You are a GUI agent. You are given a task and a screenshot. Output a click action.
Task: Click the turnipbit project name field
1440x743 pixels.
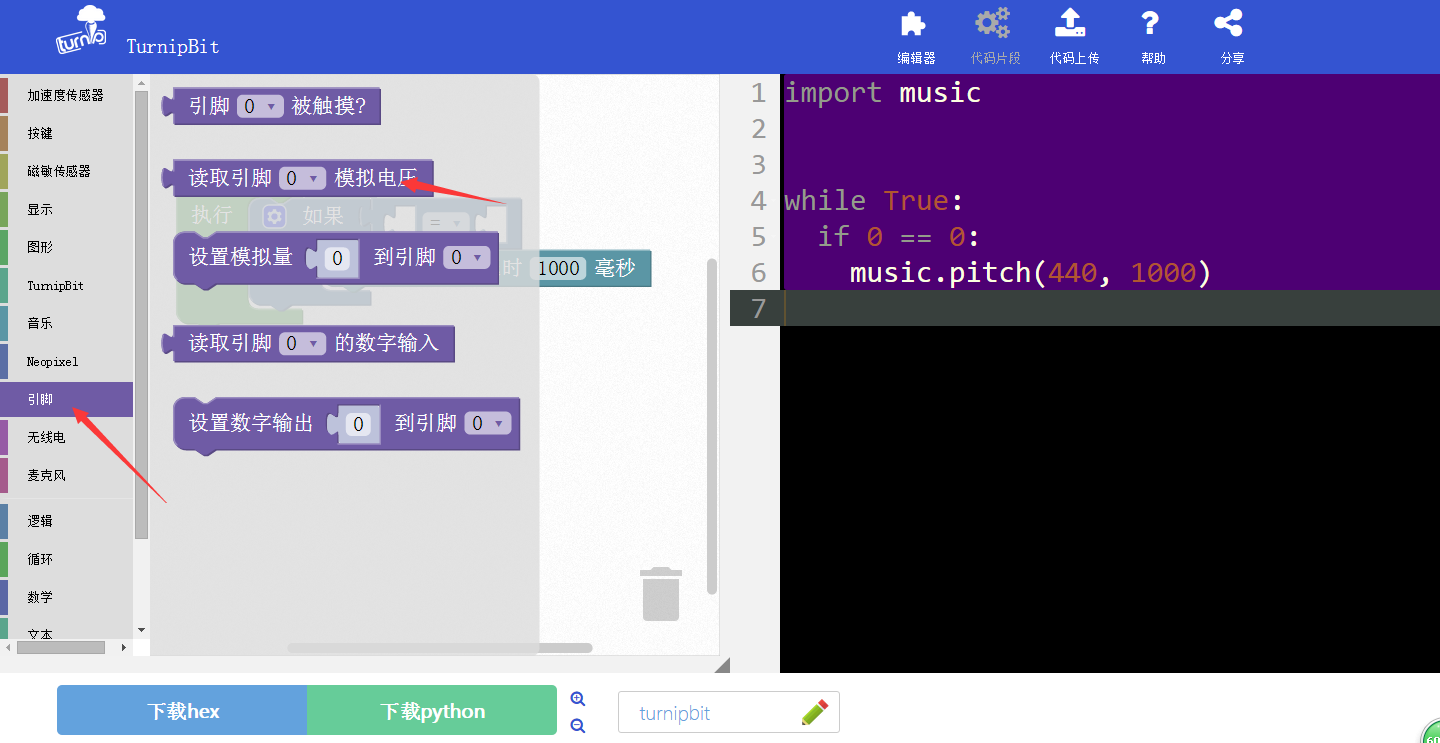click(729, 713)
